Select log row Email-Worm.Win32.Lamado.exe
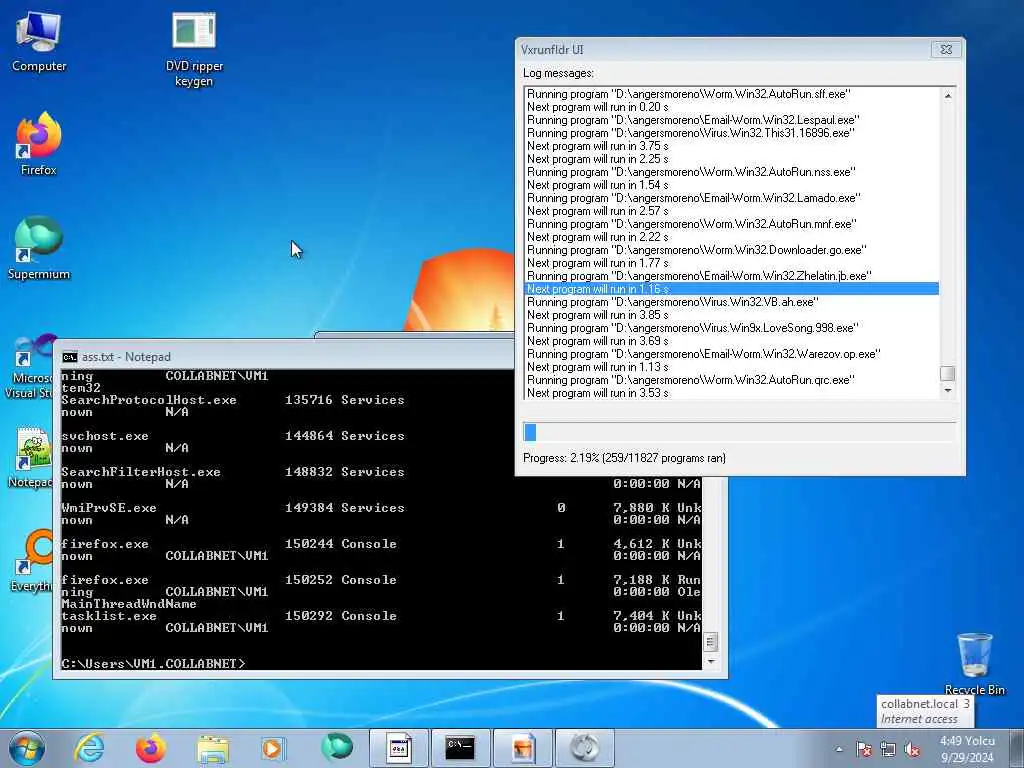The height and width of the screenshot is (768, 1024). click(732, 197)
